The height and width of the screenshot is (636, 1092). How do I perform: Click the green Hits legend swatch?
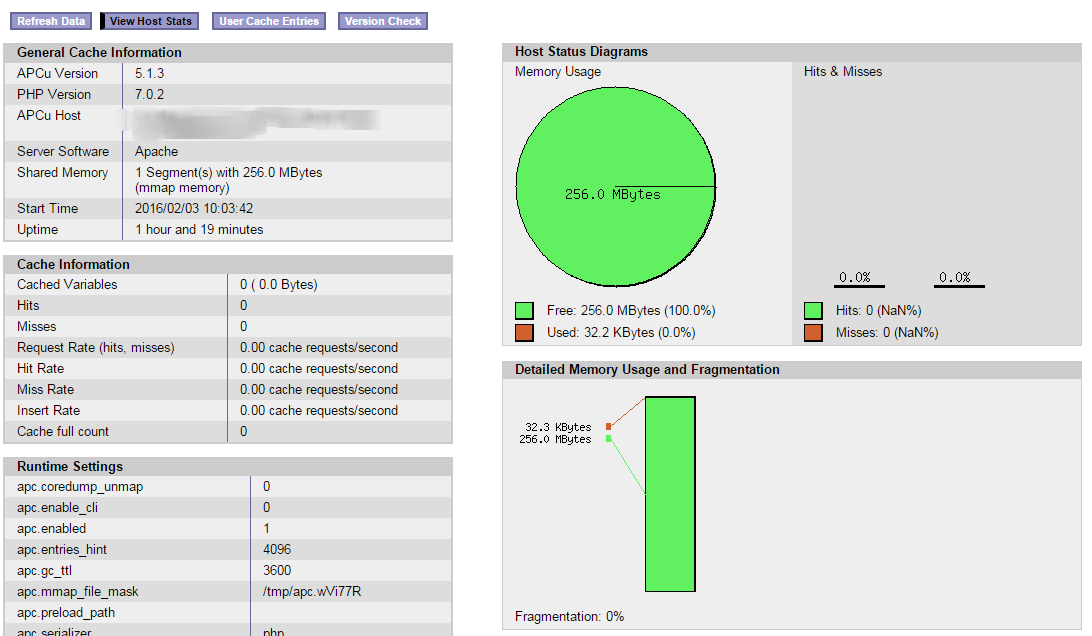[x=813, y=311]
